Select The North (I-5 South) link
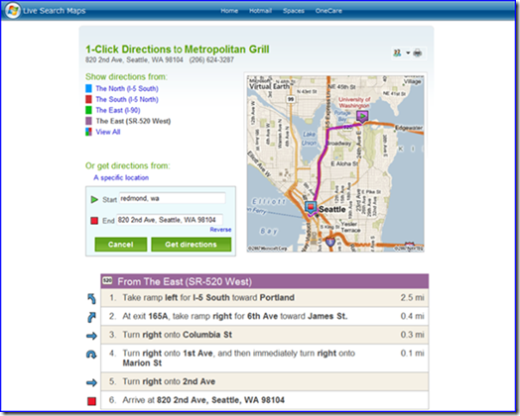This screenshot has height=416, width=520. click(127, 88)
